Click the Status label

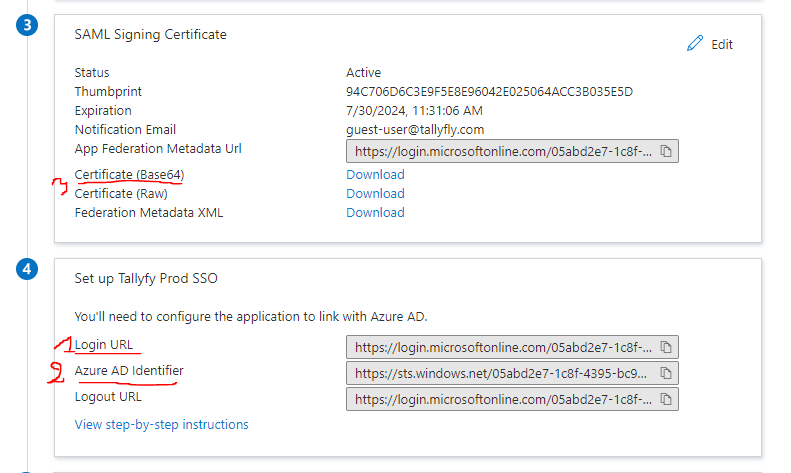point(92,73)
